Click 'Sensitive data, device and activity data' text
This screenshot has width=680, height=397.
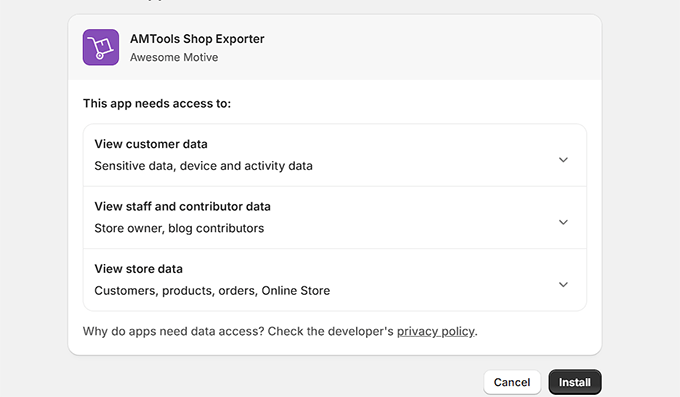point(203,166)
